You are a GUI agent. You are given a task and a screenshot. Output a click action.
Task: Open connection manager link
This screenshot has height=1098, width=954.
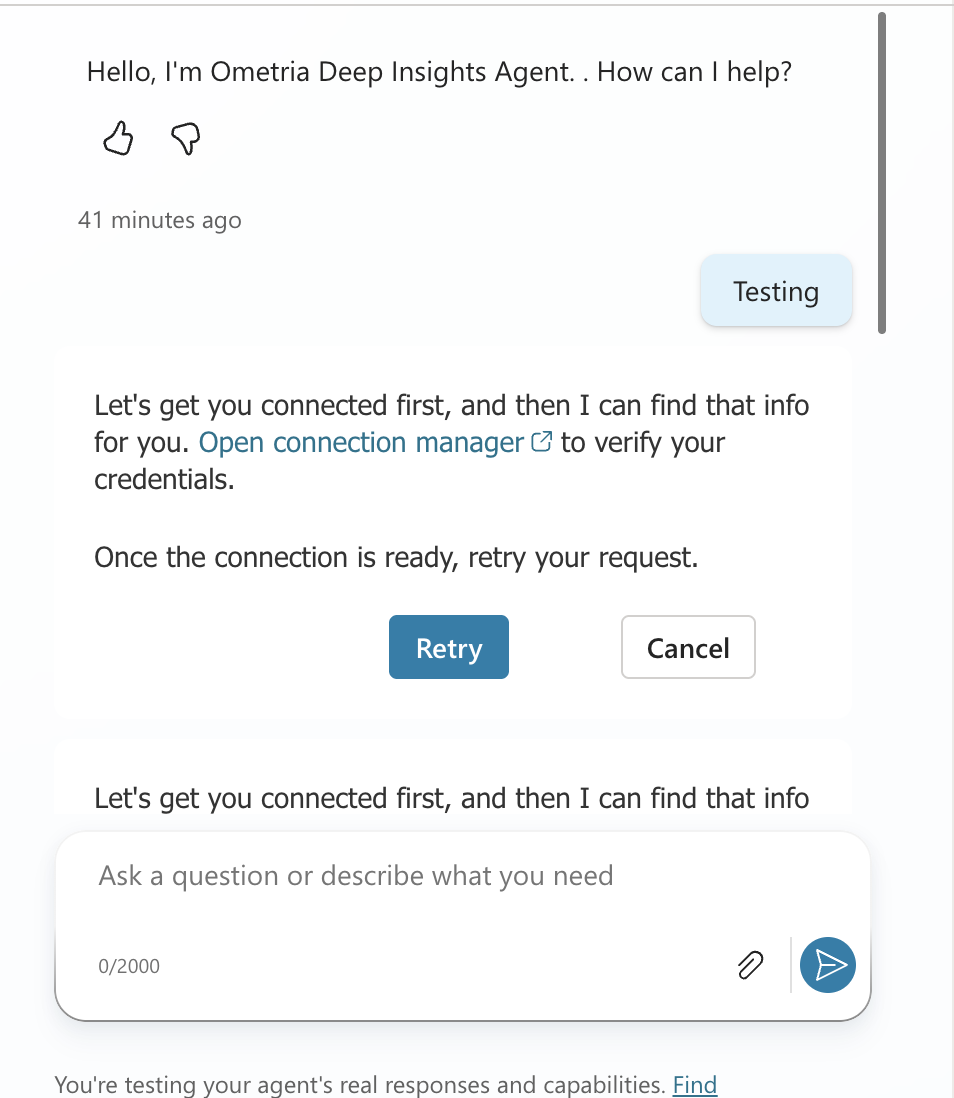[x=361, y=443]
